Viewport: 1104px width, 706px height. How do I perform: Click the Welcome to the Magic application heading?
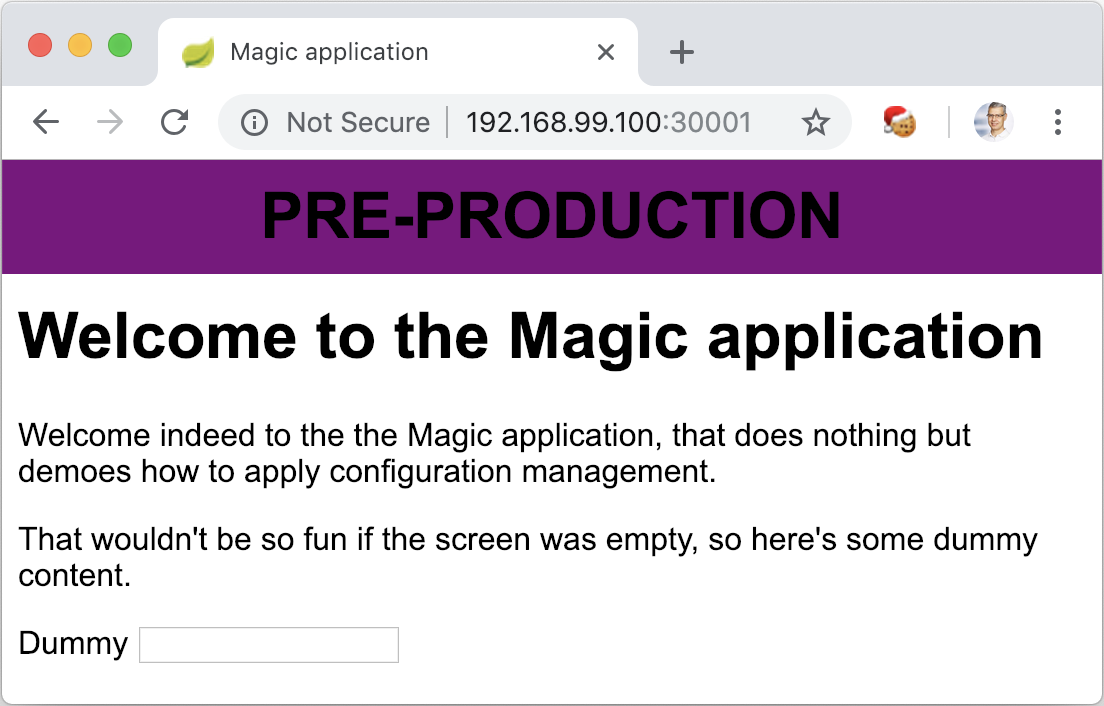[530, 336]
